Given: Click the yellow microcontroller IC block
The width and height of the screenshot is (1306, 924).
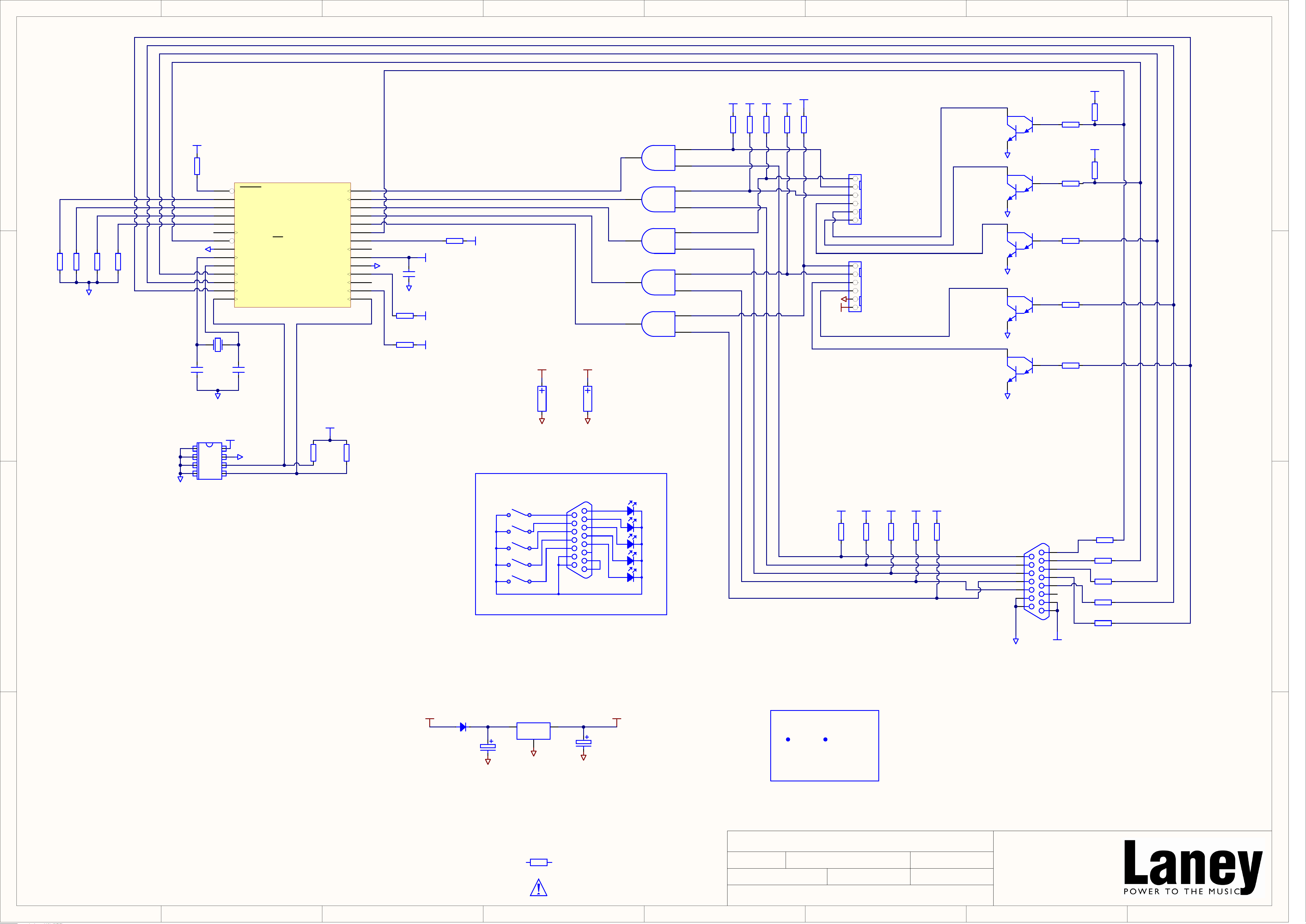Looking at the screenshot, I should pos(292,245).
